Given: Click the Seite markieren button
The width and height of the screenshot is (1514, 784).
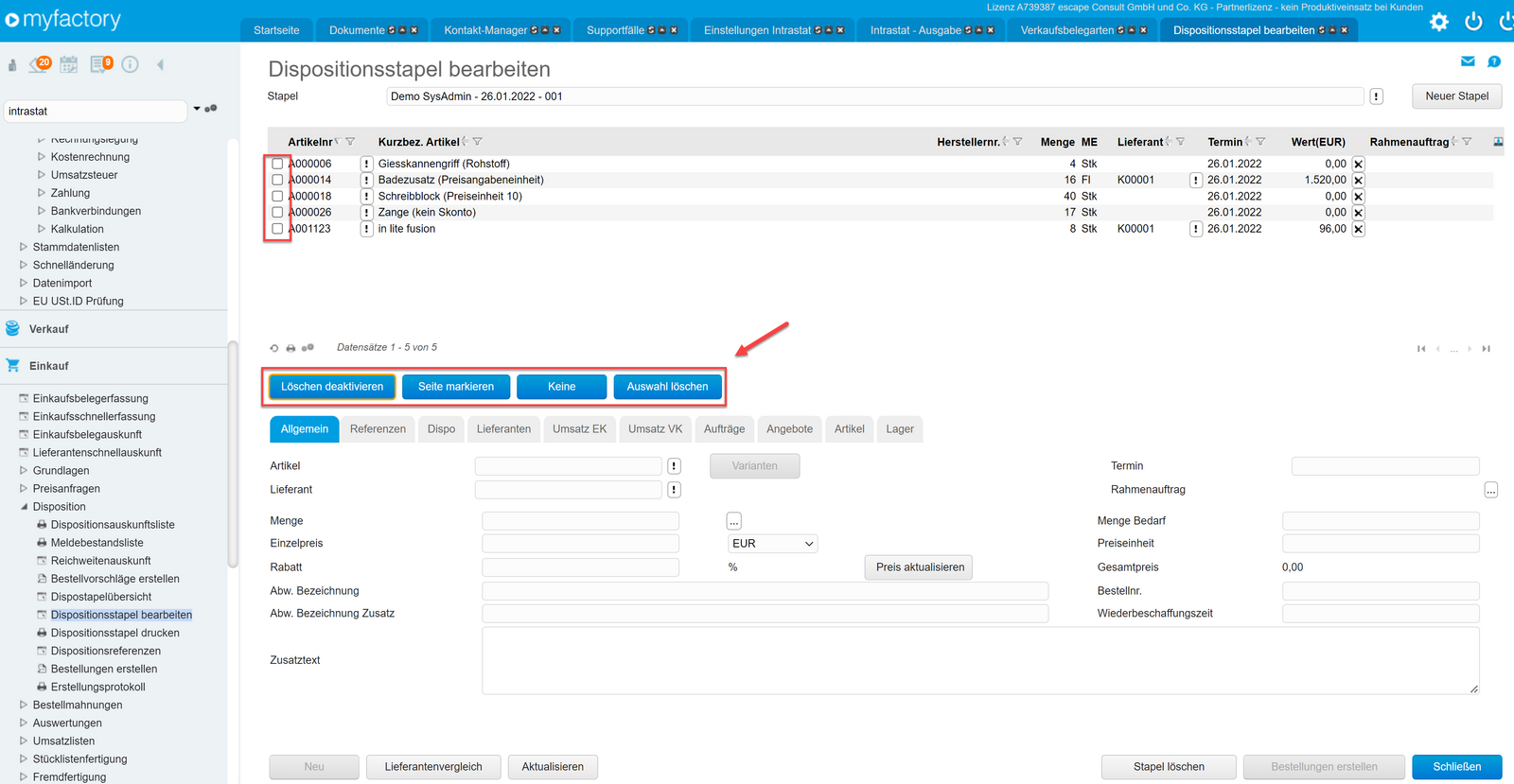Looking at the screenshot, I should coord(456,387).
